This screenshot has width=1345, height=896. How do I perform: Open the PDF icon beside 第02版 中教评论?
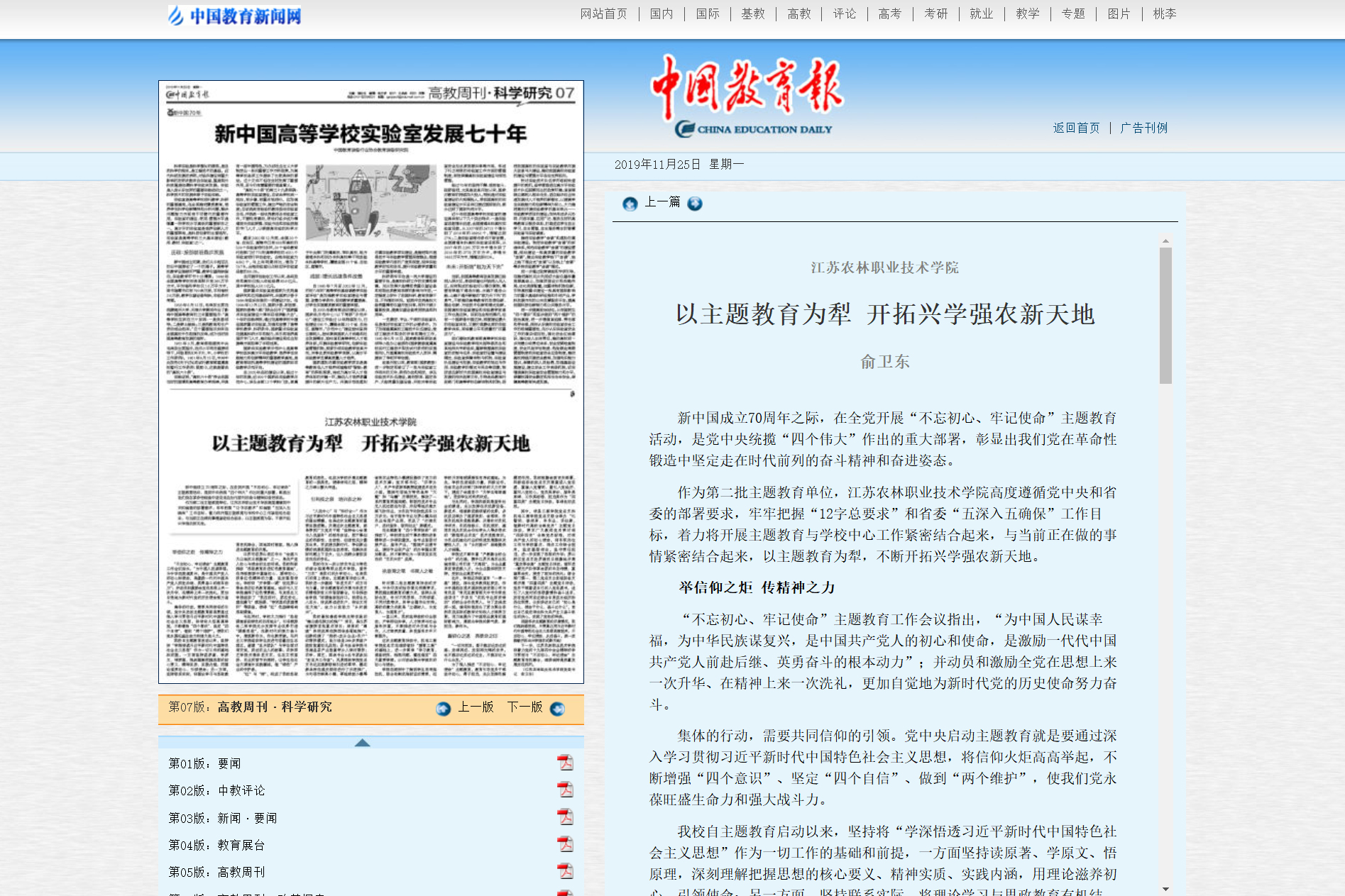tap(565, 790)
